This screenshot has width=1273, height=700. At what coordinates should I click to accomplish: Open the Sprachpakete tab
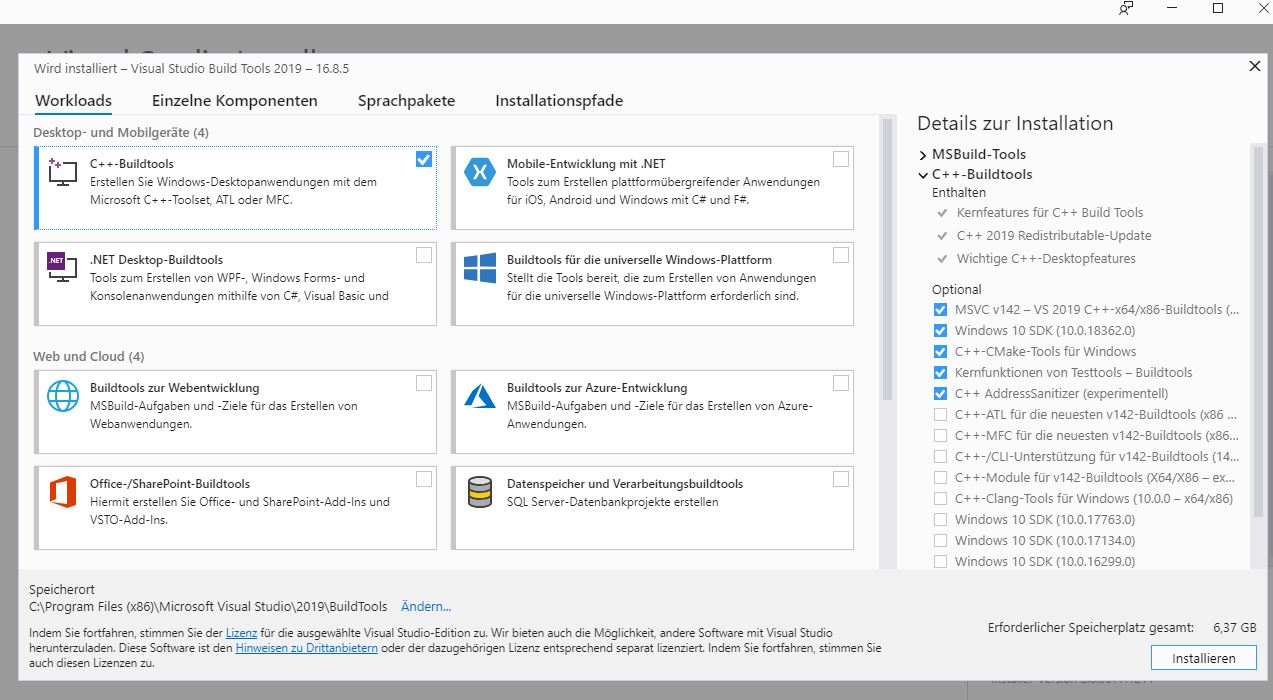tap(406, 101)
